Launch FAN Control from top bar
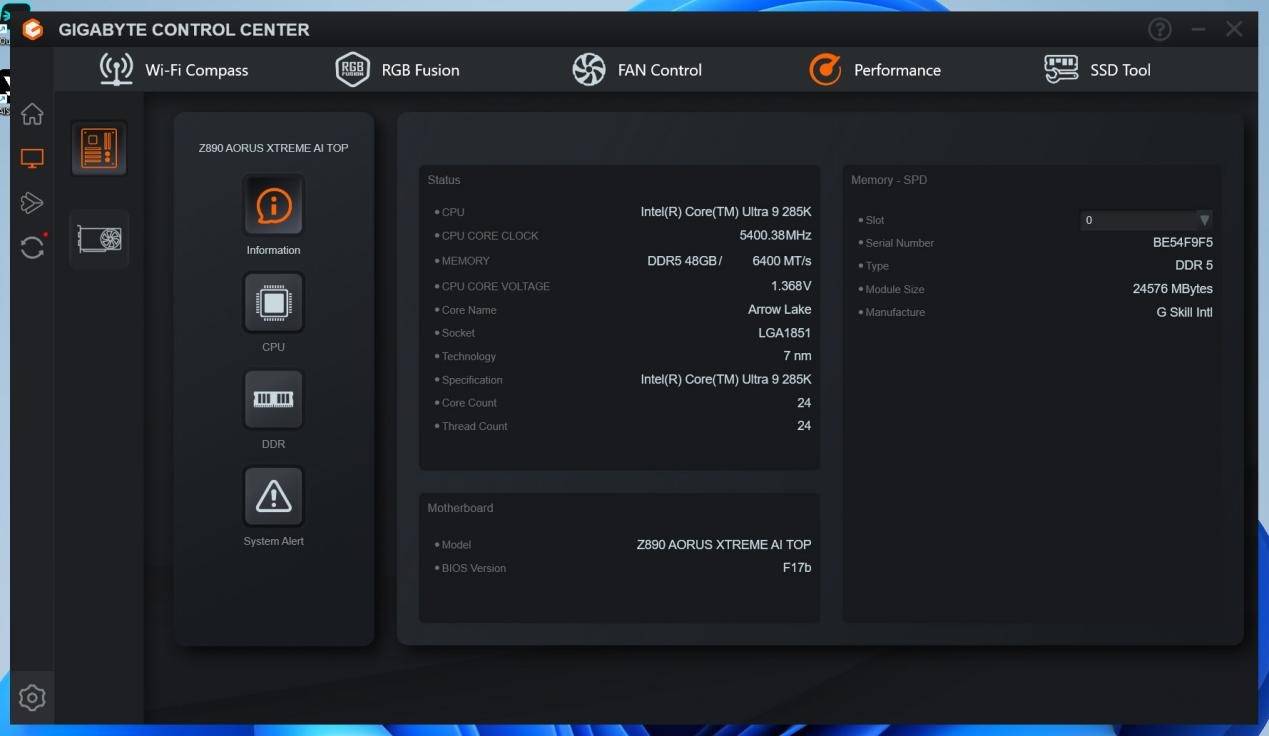 [637, 70]
